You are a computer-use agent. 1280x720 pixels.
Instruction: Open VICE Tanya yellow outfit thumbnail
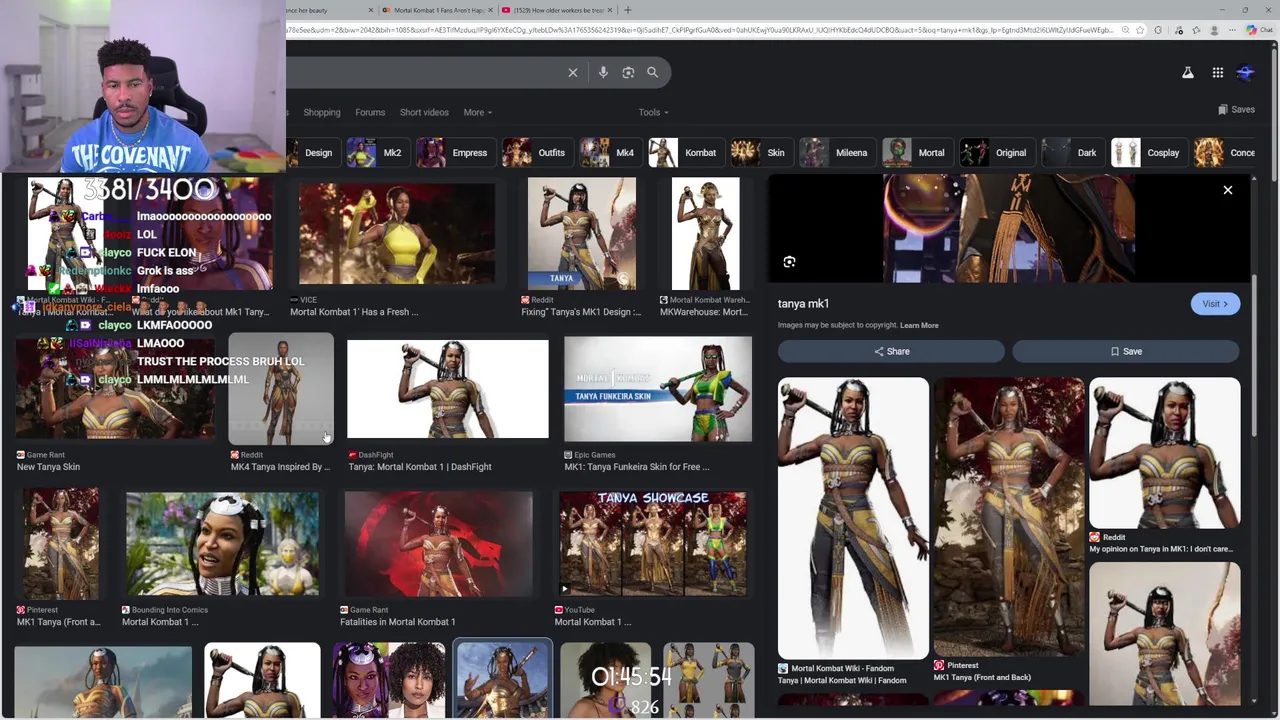click(396, 234)
